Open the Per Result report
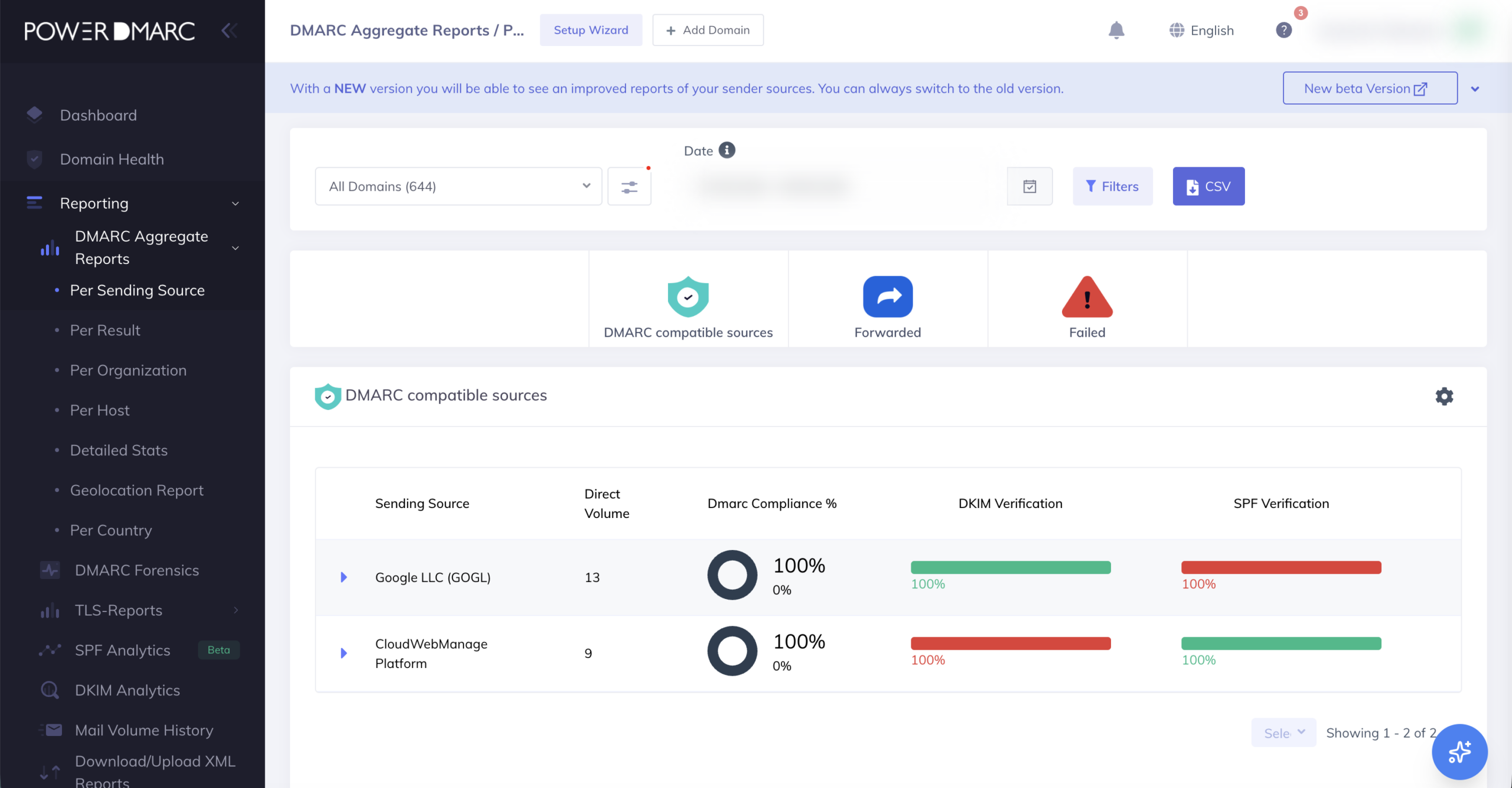 coord(105,330)
